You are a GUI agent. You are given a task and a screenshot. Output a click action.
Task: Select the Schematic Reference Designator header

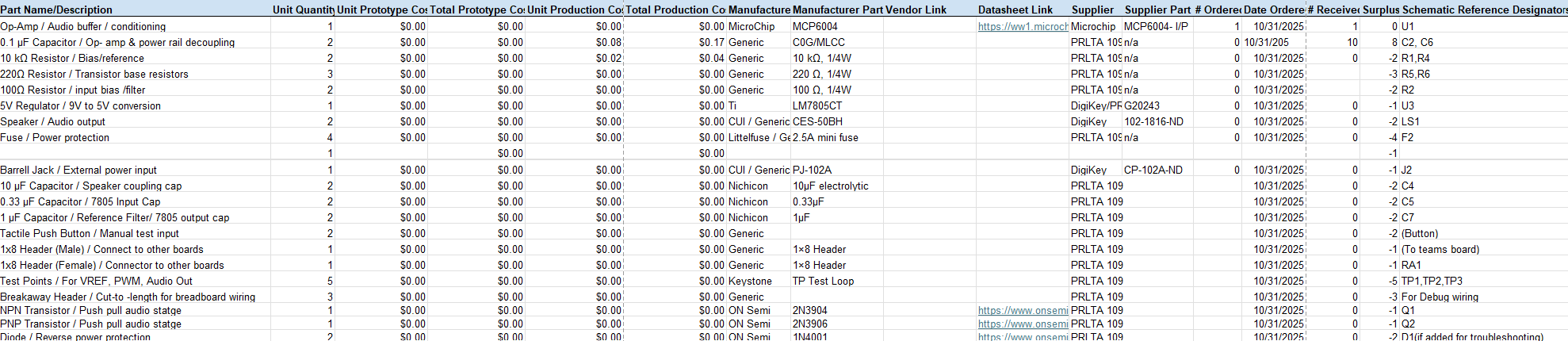pos(1484,10)
